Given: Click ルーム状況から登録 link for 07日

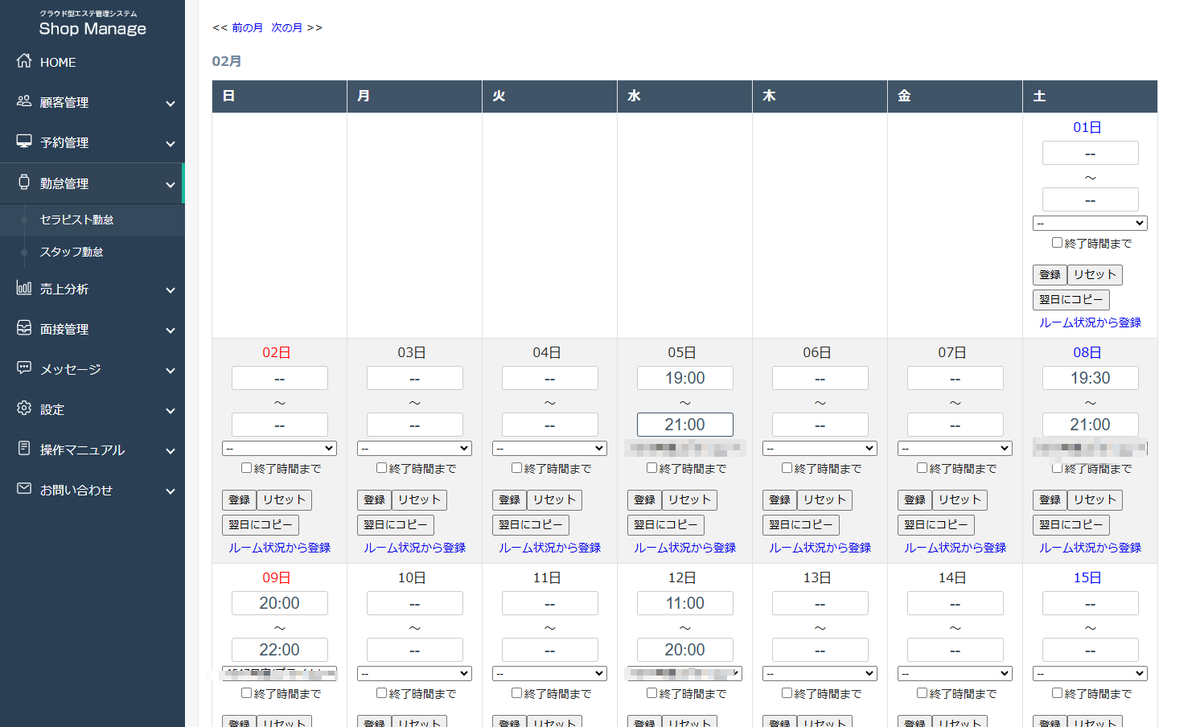Looking at the screenshot, I should tap(955, 548).
